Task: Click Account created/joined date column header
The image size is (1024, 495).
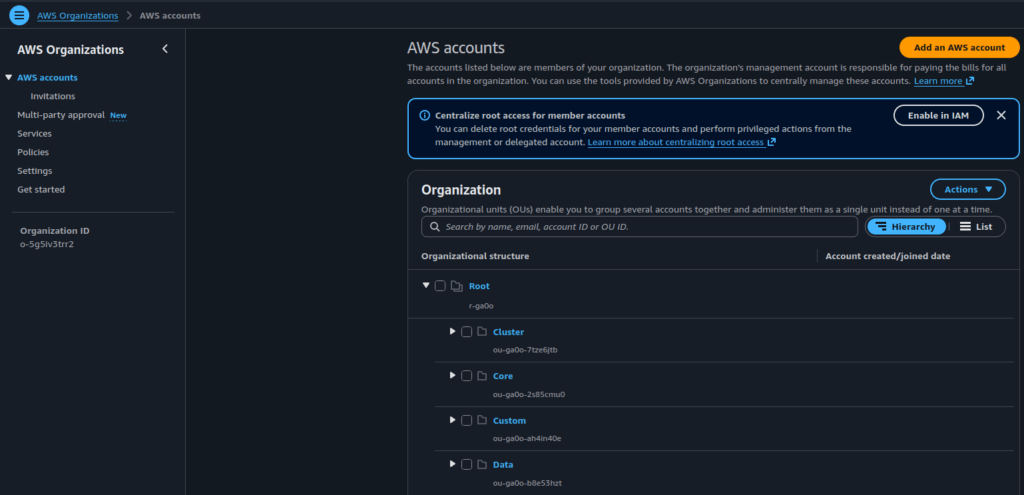Action: (x=888, y=256)
